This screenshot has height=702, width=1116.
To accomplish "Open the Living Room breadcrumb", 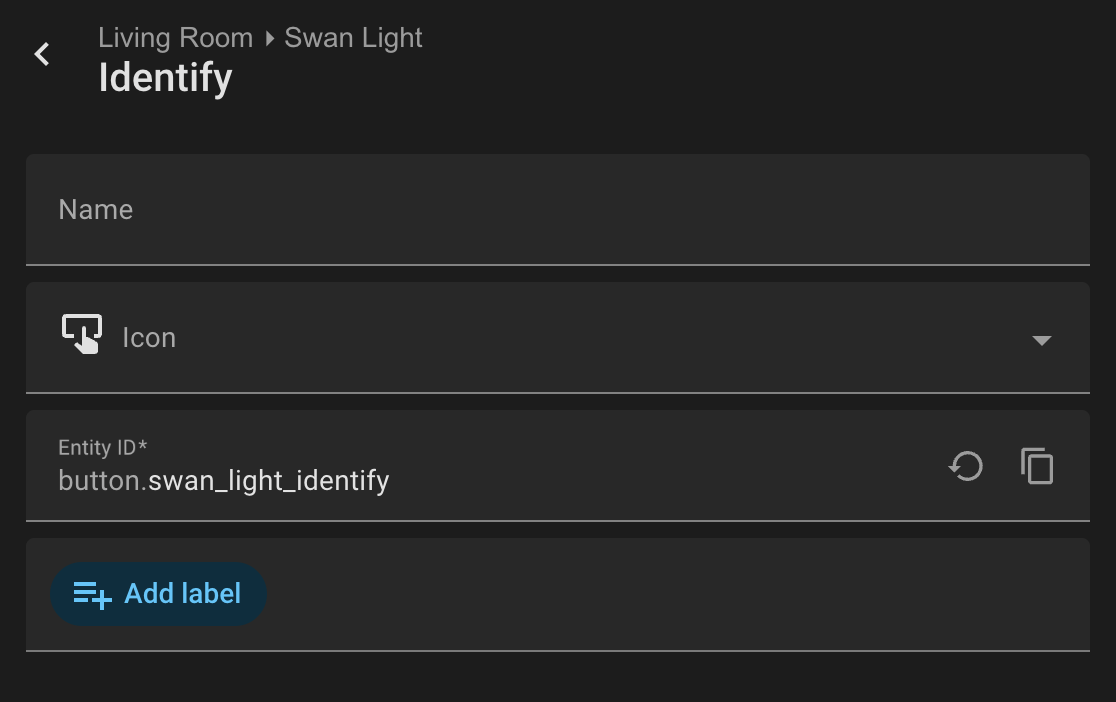I will (x=176, y=38).
